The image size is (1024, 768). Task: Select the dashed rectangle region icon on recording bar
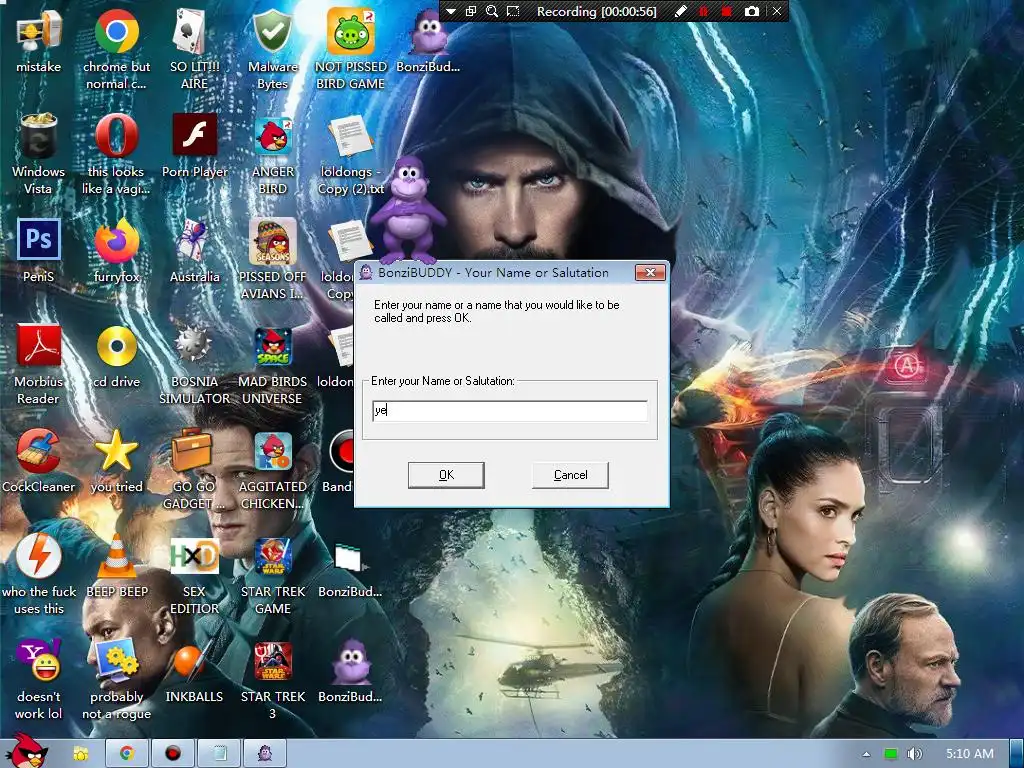coord(513,11)
